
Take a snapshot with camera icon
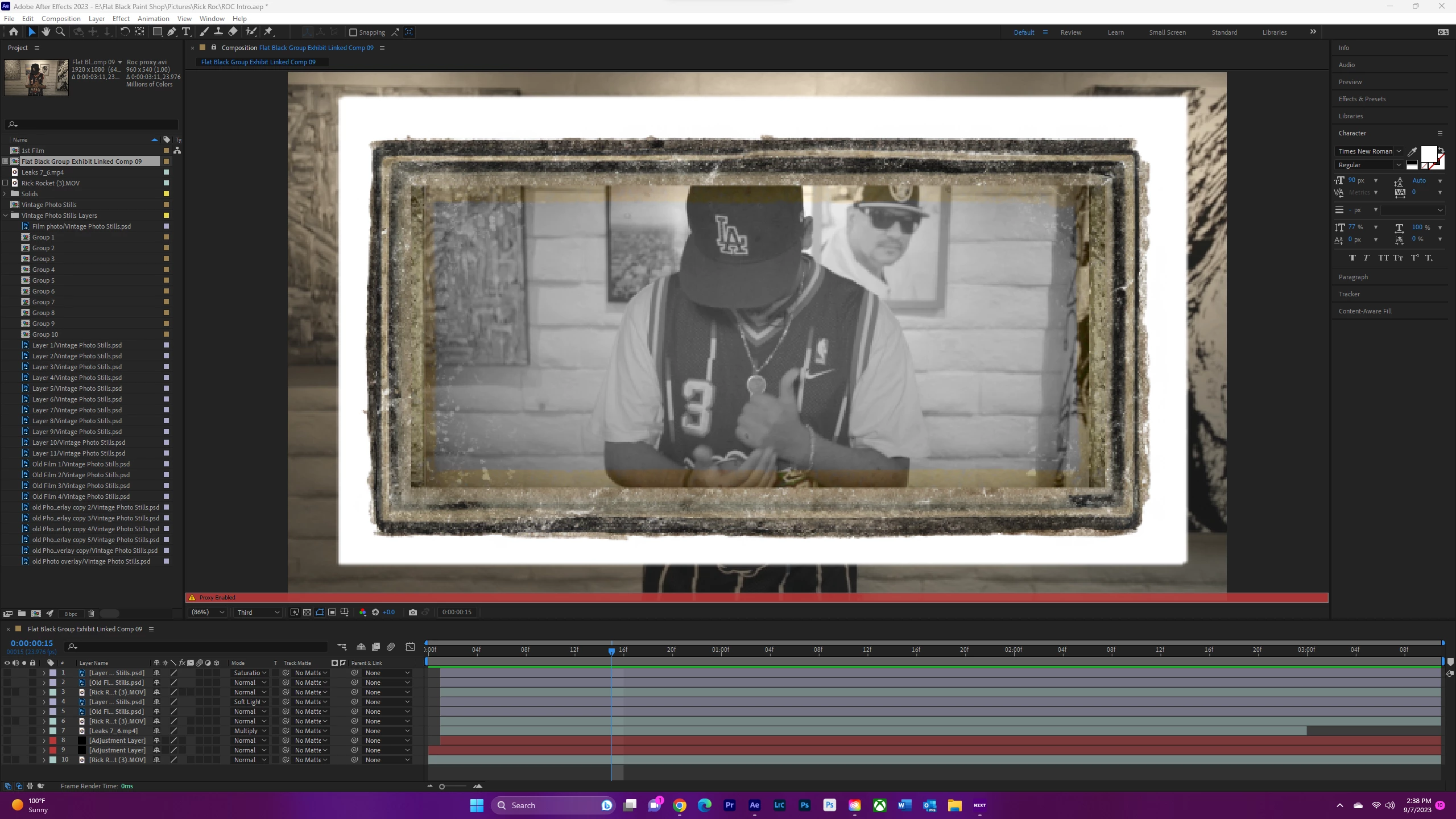pyautogui.click(x=413, y=612)
